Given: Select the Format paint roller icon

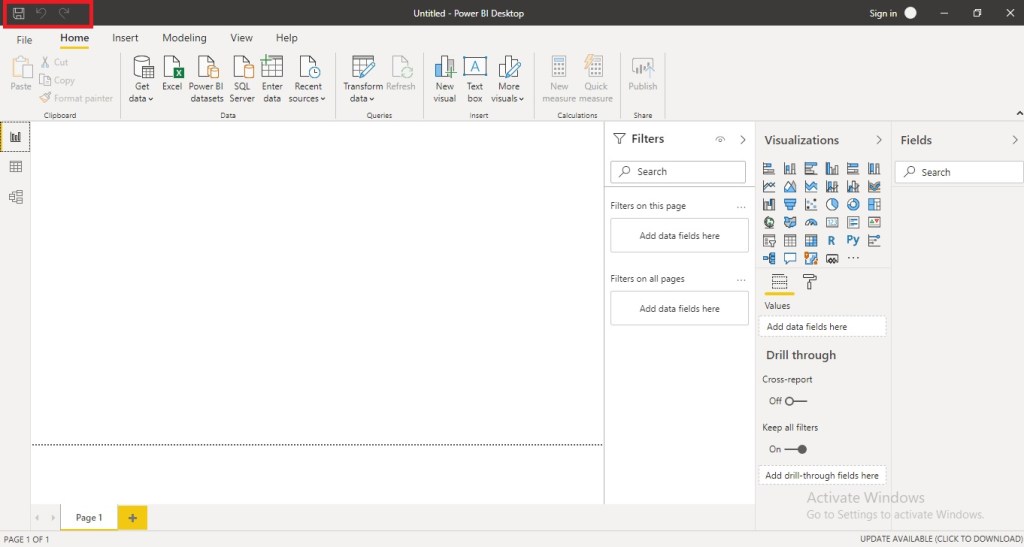Looking at the screenshot, I should click(x=810, y=282).
